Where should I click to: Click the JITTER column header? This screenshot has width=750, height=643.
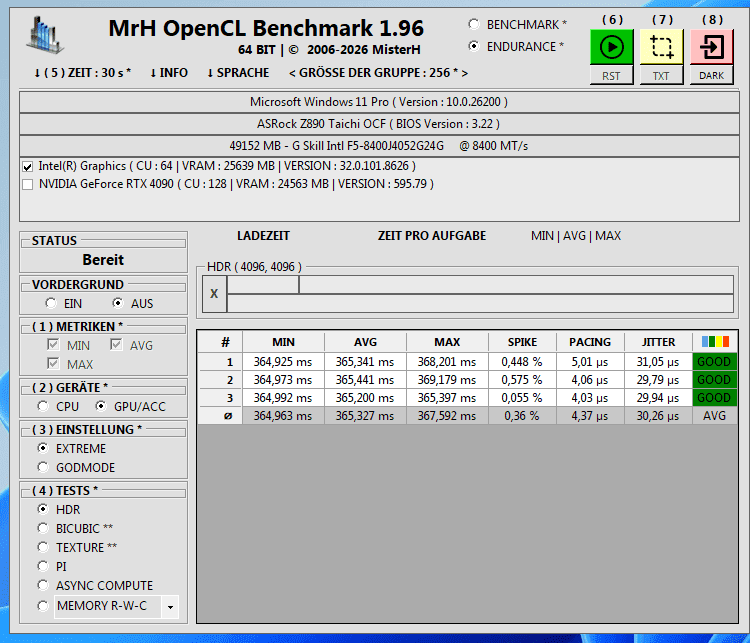click(658, 342)
